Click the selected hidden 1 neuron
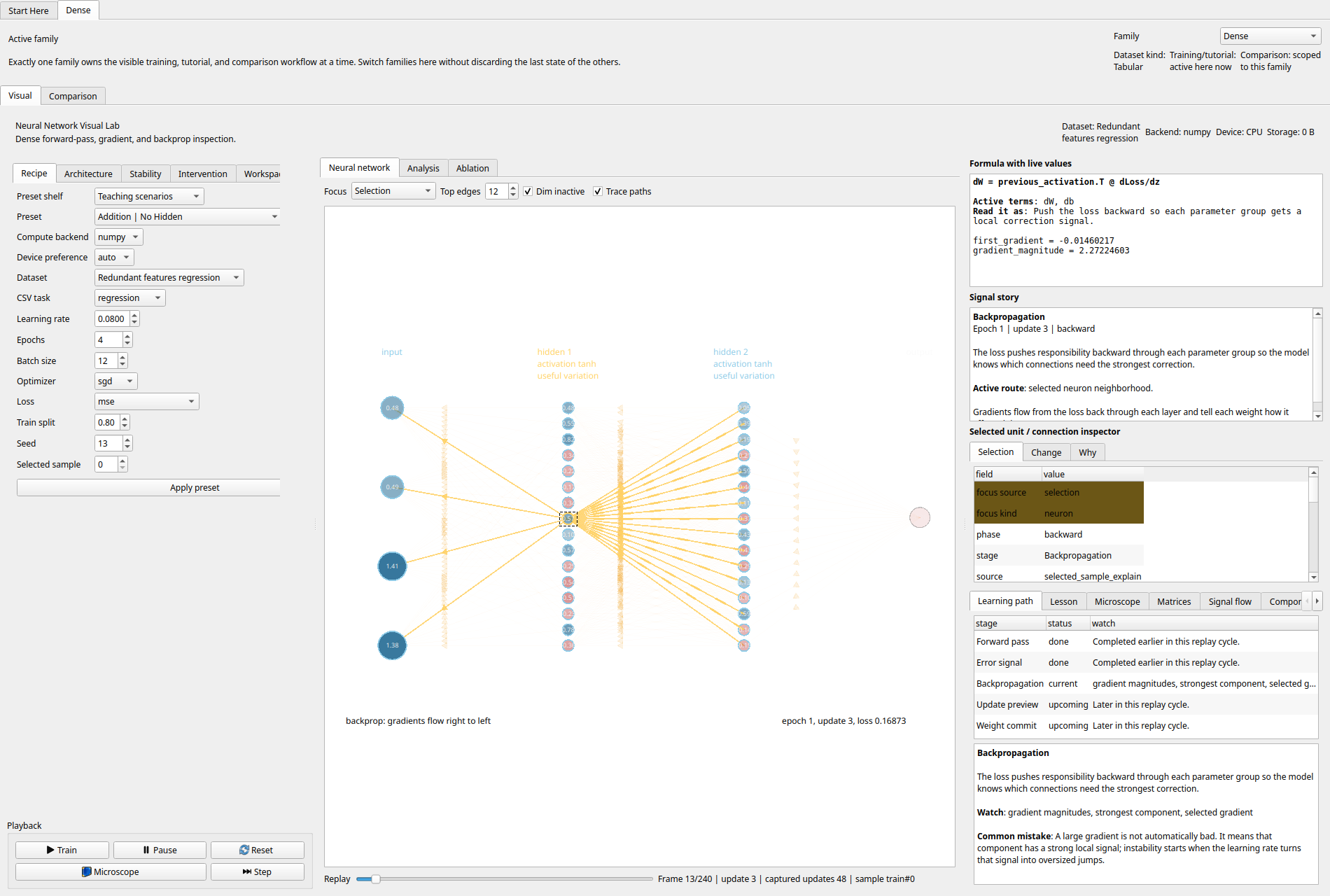The width and height of the screenshot is (1330, 896). (x=568, y=519)
